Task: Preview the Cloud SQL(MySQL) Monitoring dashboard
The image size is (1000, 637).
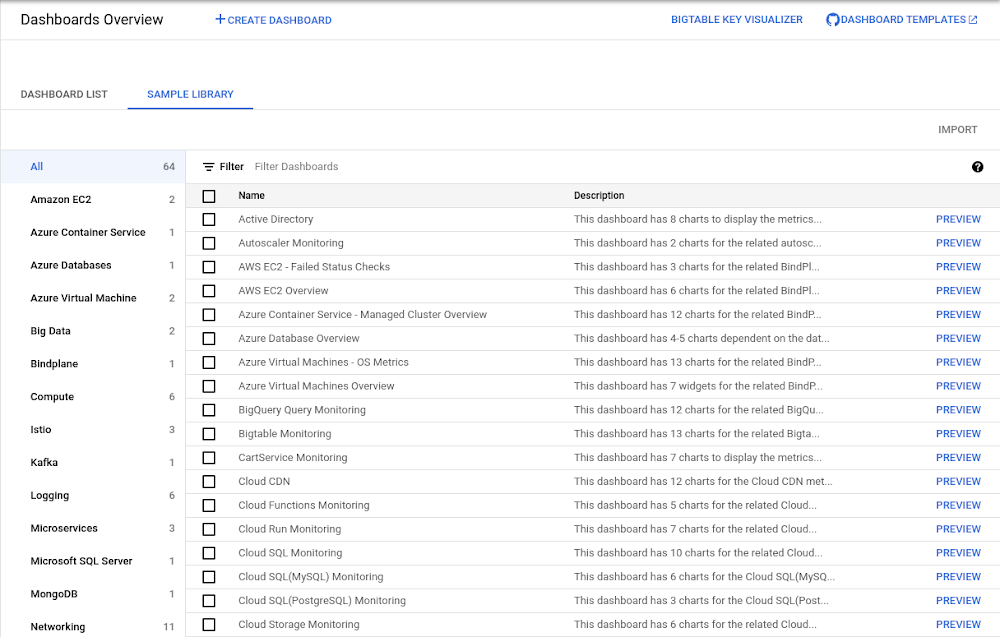Action: (x=958, y=577)
